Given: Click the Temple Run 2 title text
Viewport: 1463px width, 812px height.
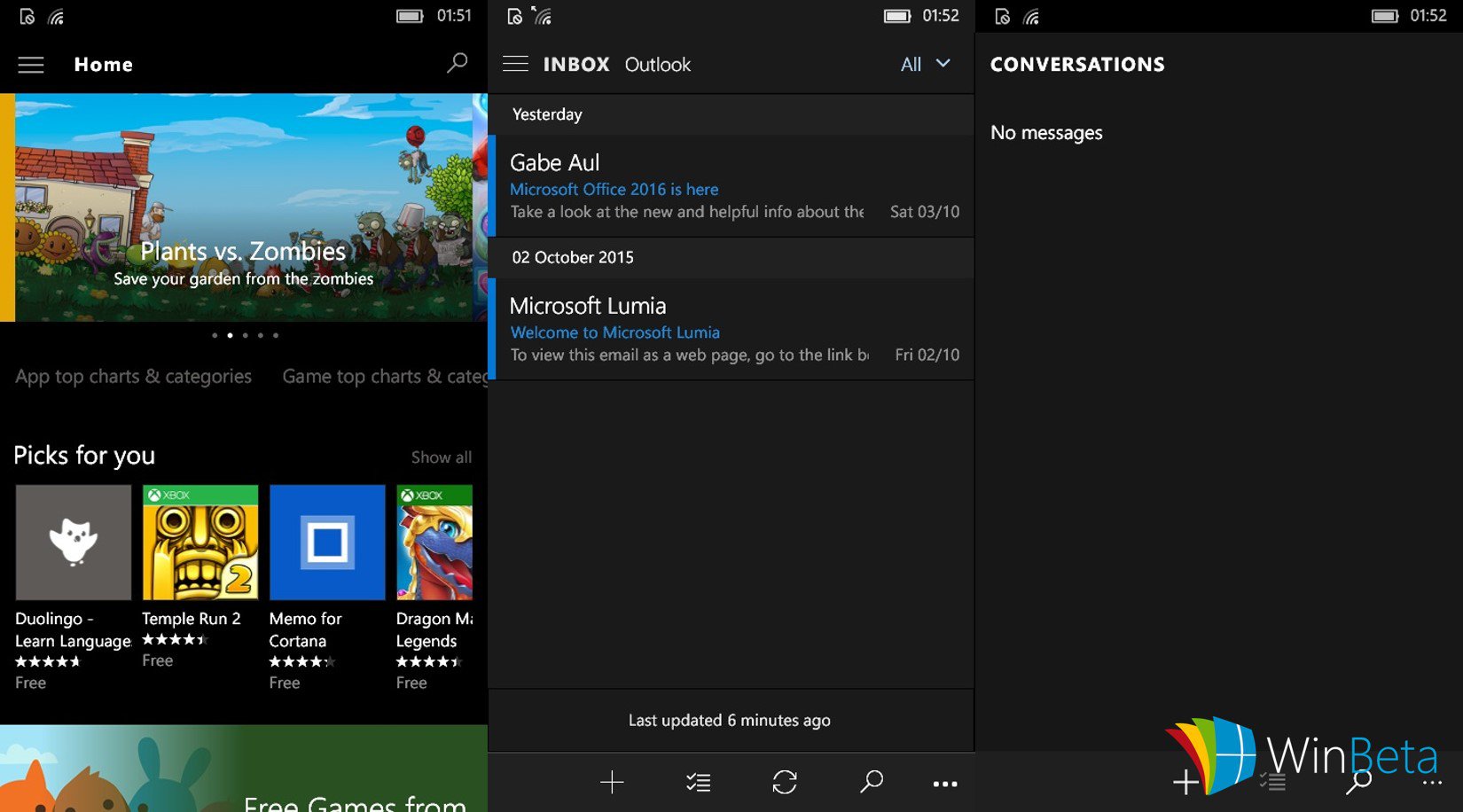Looking at the screenshot, I should click(x=192, y=619).
